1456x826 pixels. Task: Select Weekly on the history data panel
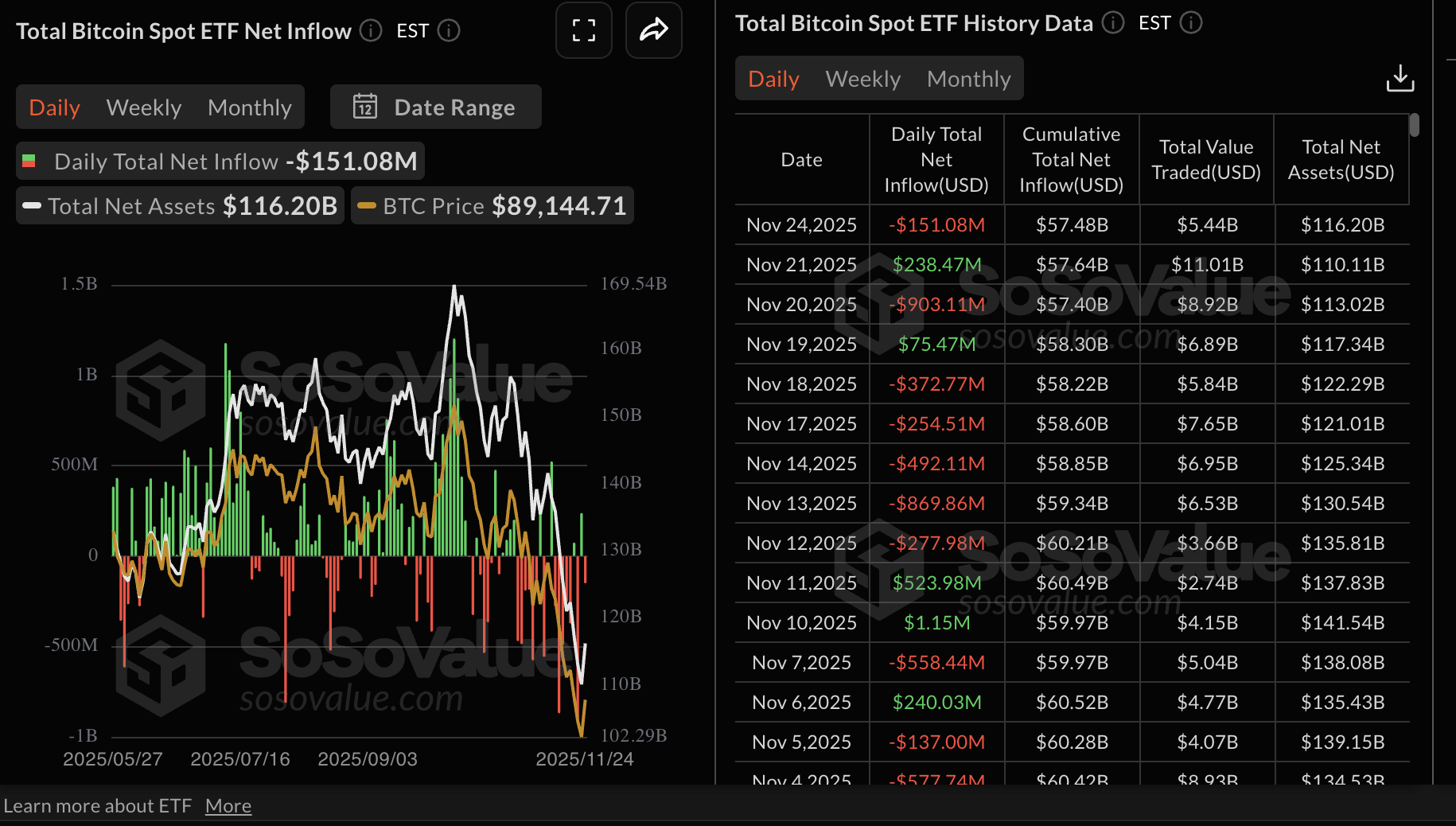(863, 78)
